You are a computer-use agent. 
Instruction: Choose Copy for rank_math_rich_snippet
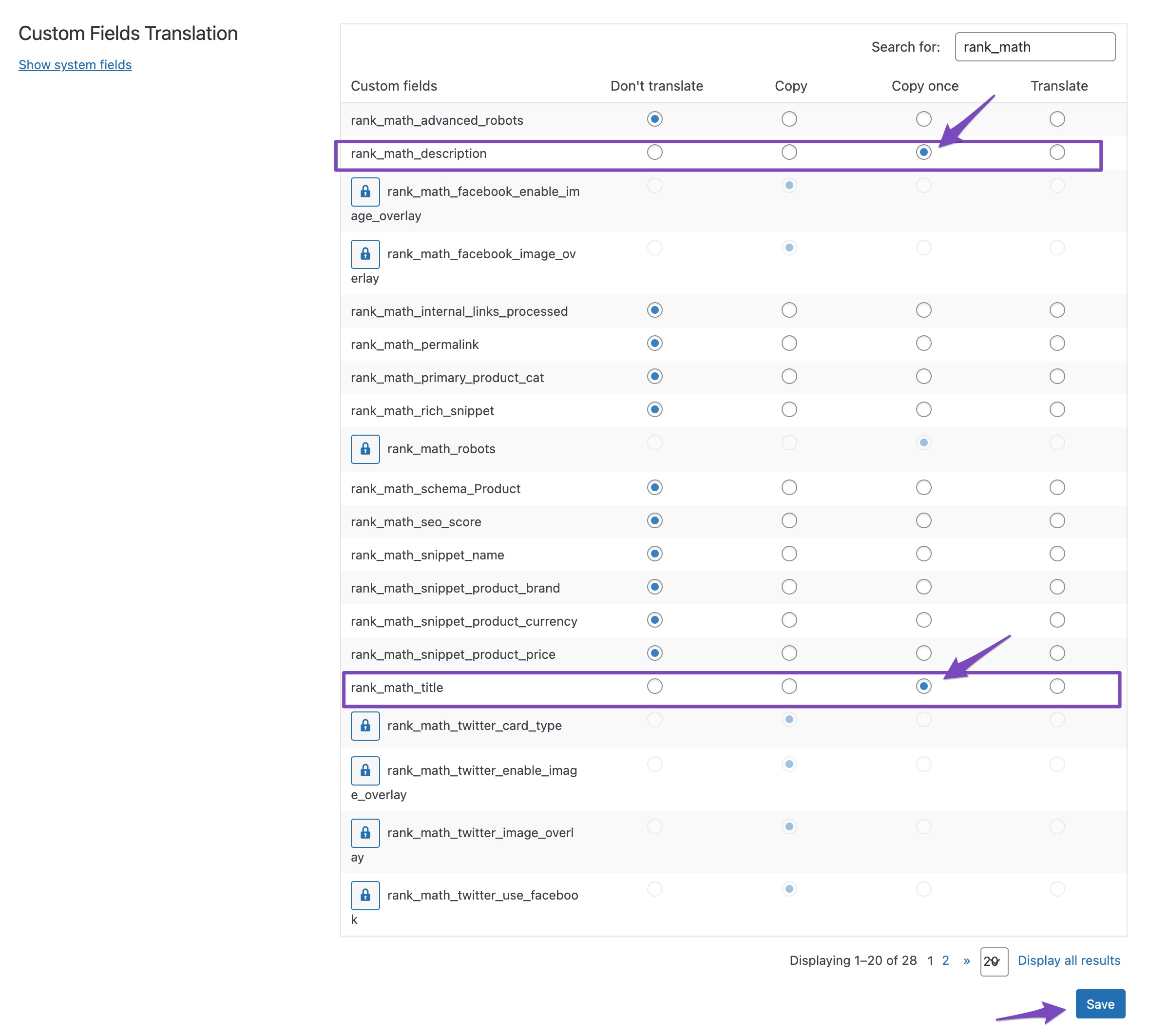click(x=789, y=409)
